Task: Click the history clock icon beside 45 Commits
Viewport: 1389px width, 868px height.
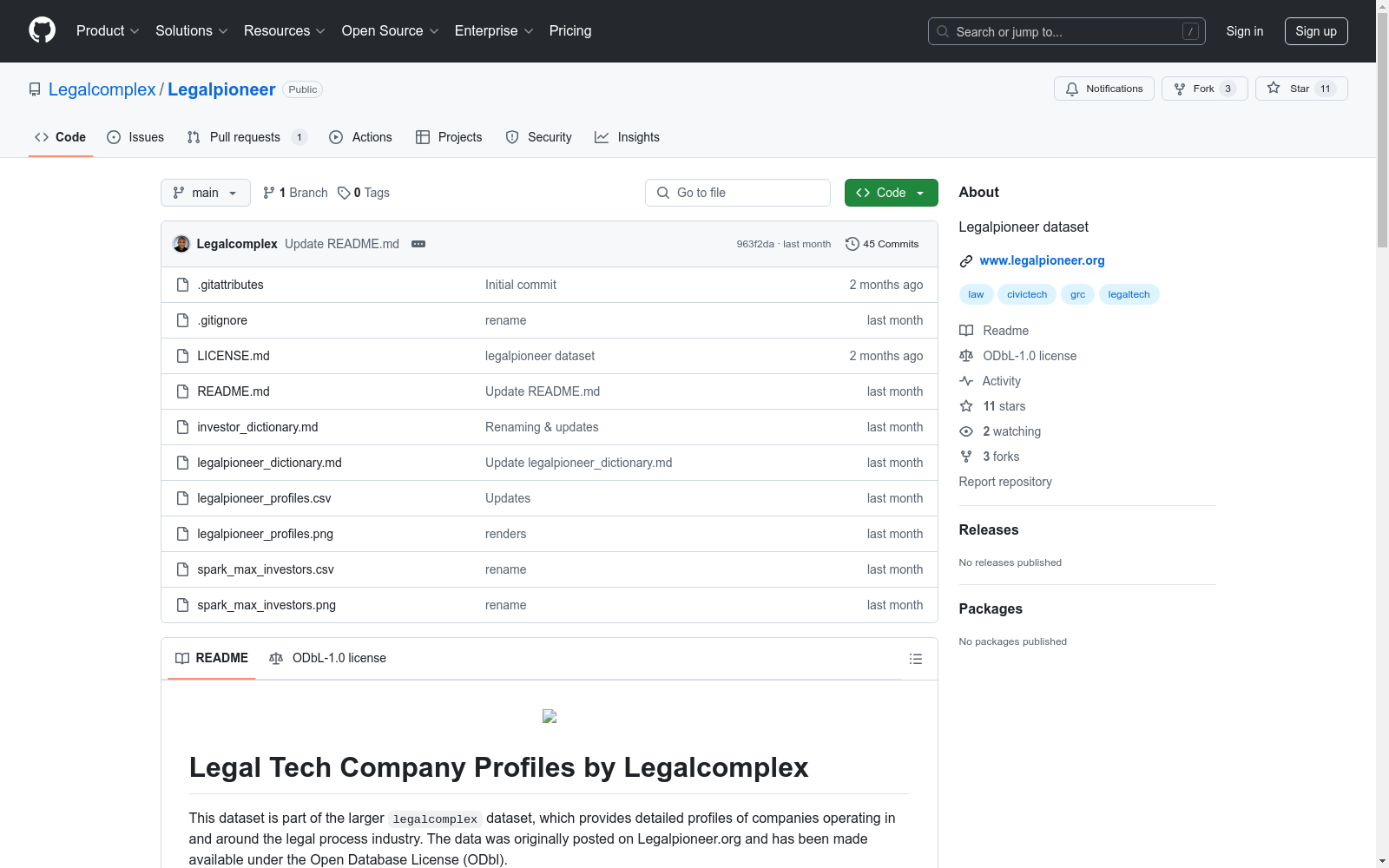Action: coord(852,244)
